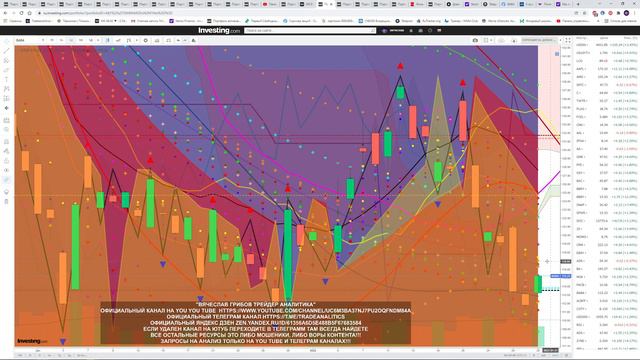Open the chart interval dropdown arrow
The width and height of the screenshot is (640, 360).
pos(98,40)
